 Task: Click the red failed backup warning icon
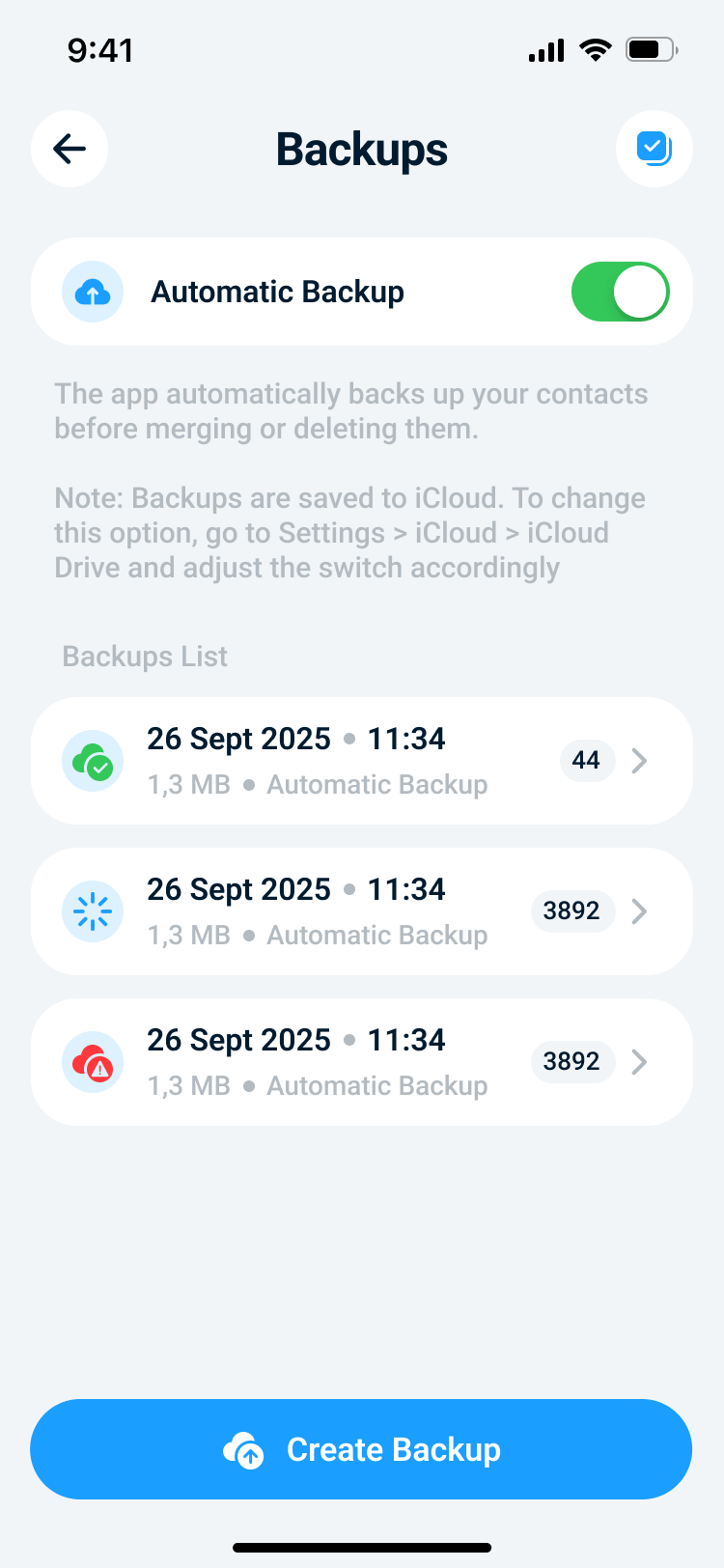pyautogui.click(x=93, y=1062)
